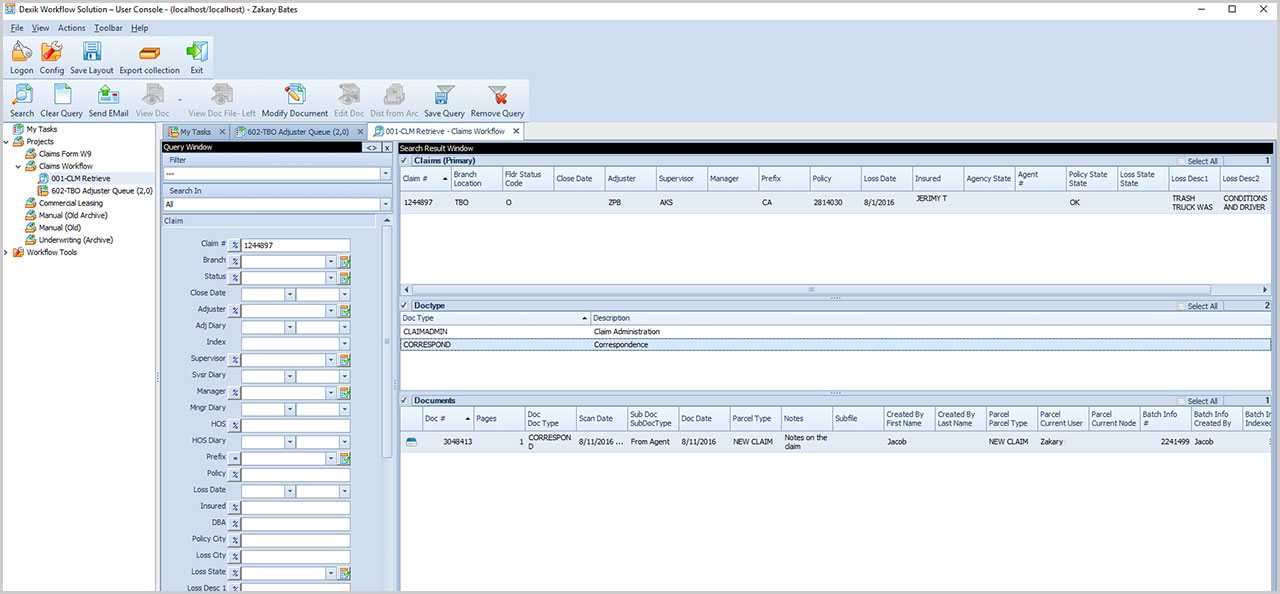Toggle Select All checkbox in Documents panel

(x=1181, y=401)
